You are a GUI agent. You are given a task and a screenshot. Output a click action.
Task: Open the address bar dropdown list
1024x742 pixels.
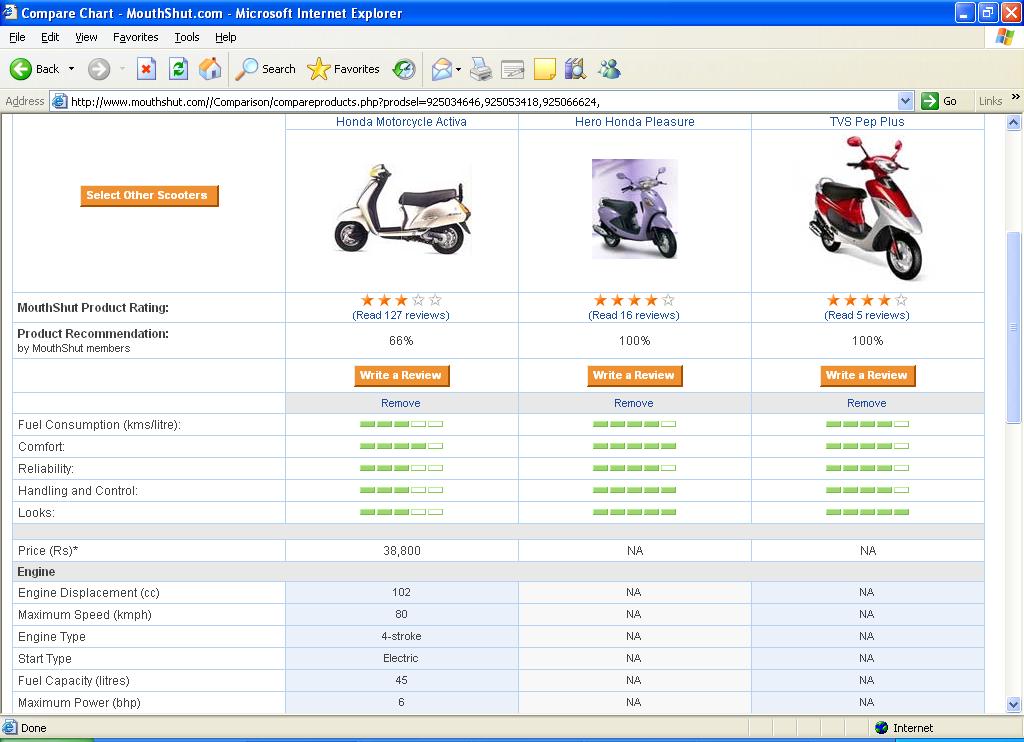(905, 101)
